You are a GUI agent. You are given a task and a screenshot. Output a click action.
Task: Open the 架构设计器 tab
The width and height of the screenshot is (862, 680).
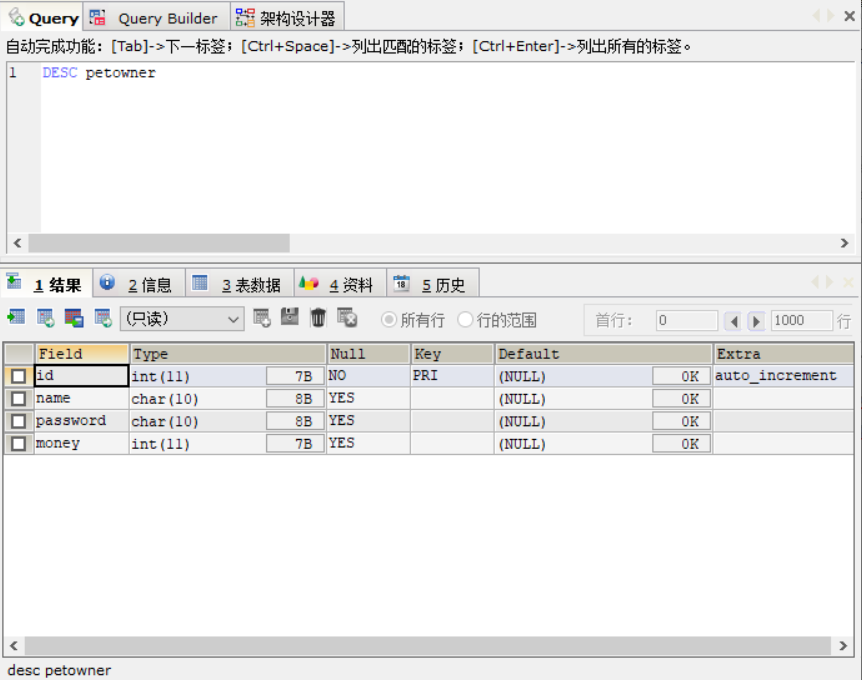point(287,18)
